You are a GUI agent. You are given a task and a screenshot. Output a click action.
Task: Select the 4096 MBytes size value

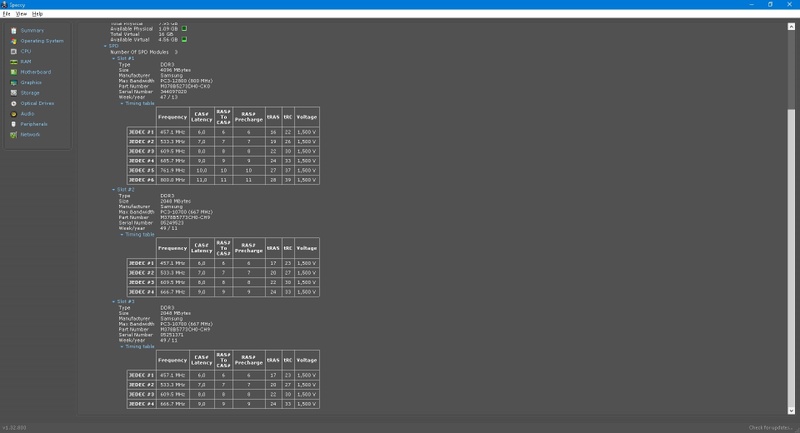tap(176, 70)
